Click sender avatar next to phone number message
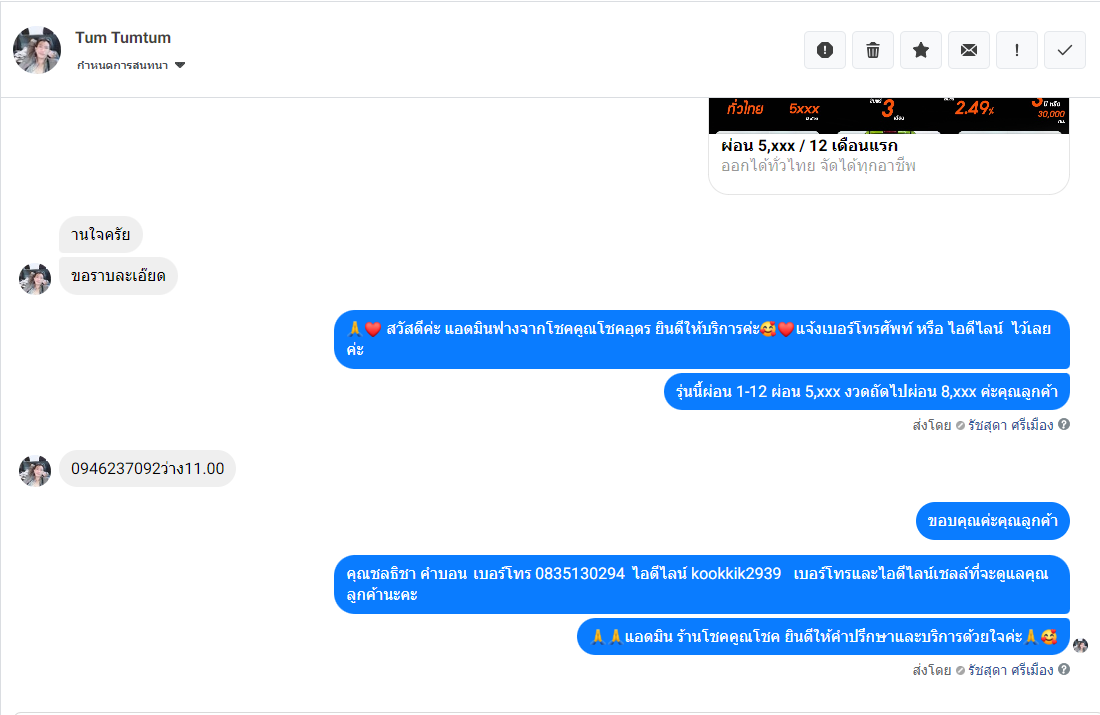 pyautogui.click(x=34, y=471)
